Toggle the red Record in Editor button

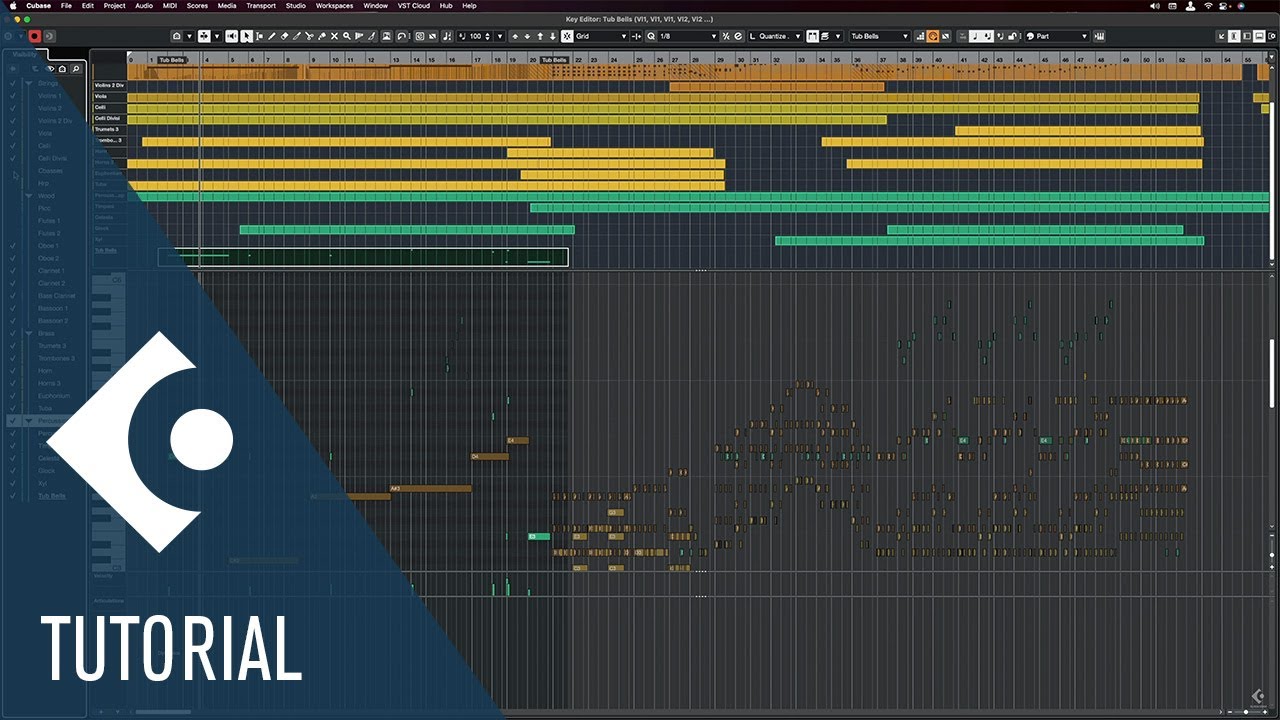point(34,36)
